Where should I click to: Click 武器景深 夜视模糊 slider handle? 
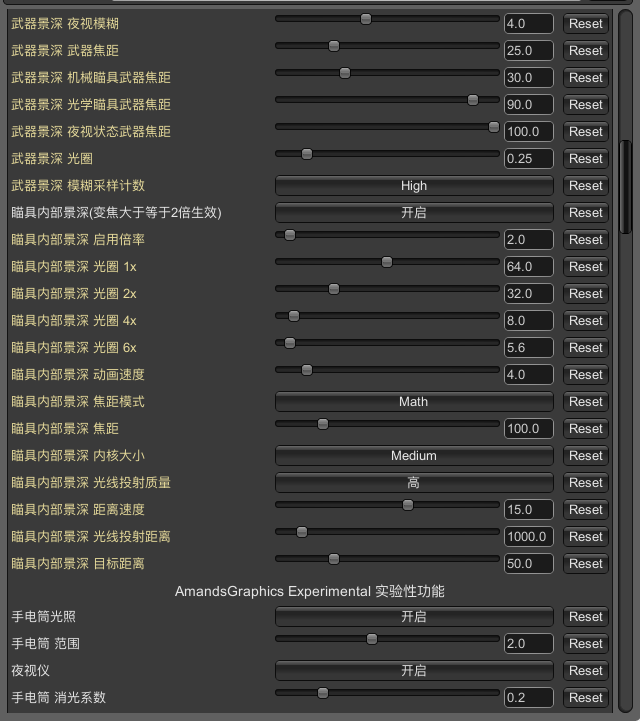[366, 19]
